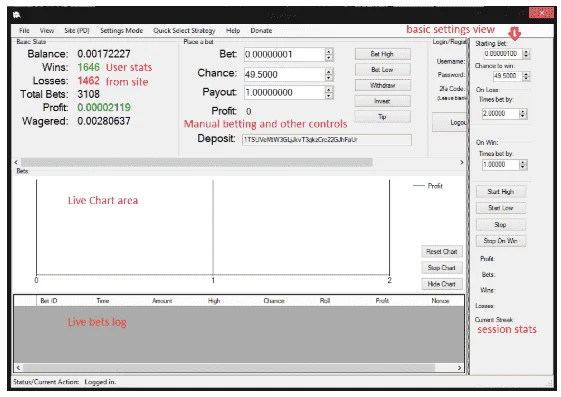This screenshot has height=397, width=561.
Task: Click the Roll column header
Action: (x=325, y=301)
